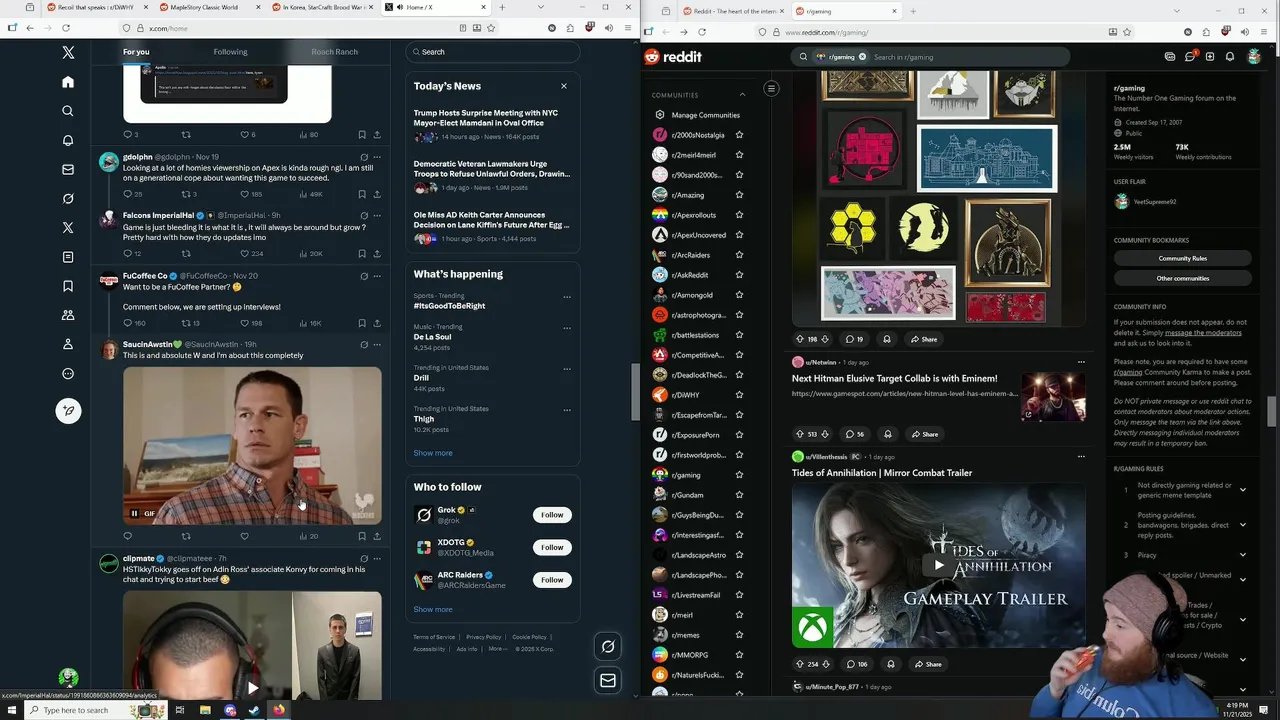
Task: Like the gdolphn post
Action: (244, 194)
